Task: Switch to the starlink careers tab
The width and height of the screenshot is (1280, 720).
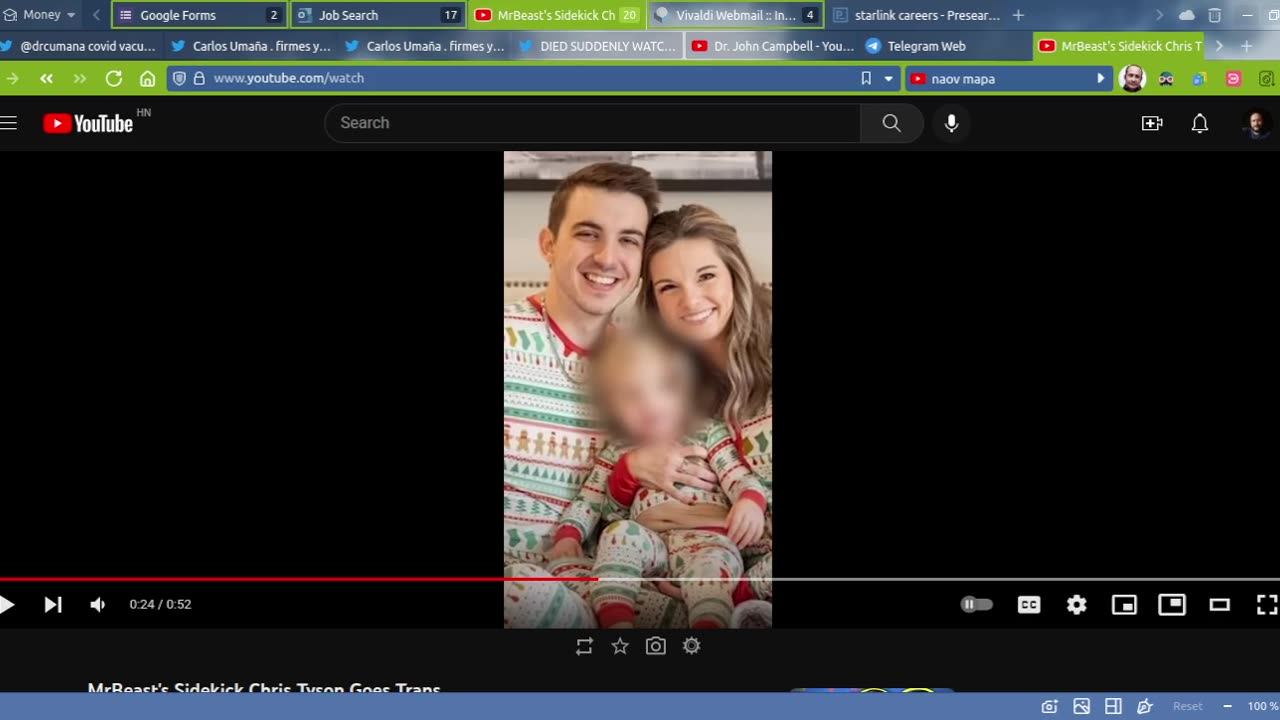Action: (x=915, y=15)
